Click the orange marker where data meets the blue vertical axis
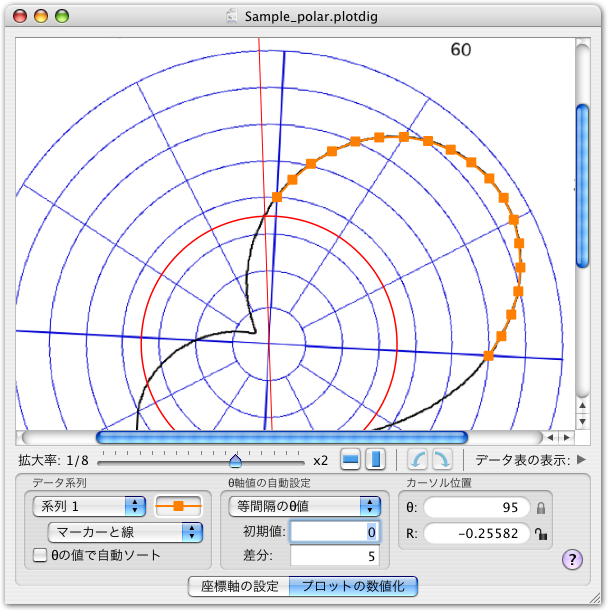The image size is (608, 611). (x=277, y=197)
